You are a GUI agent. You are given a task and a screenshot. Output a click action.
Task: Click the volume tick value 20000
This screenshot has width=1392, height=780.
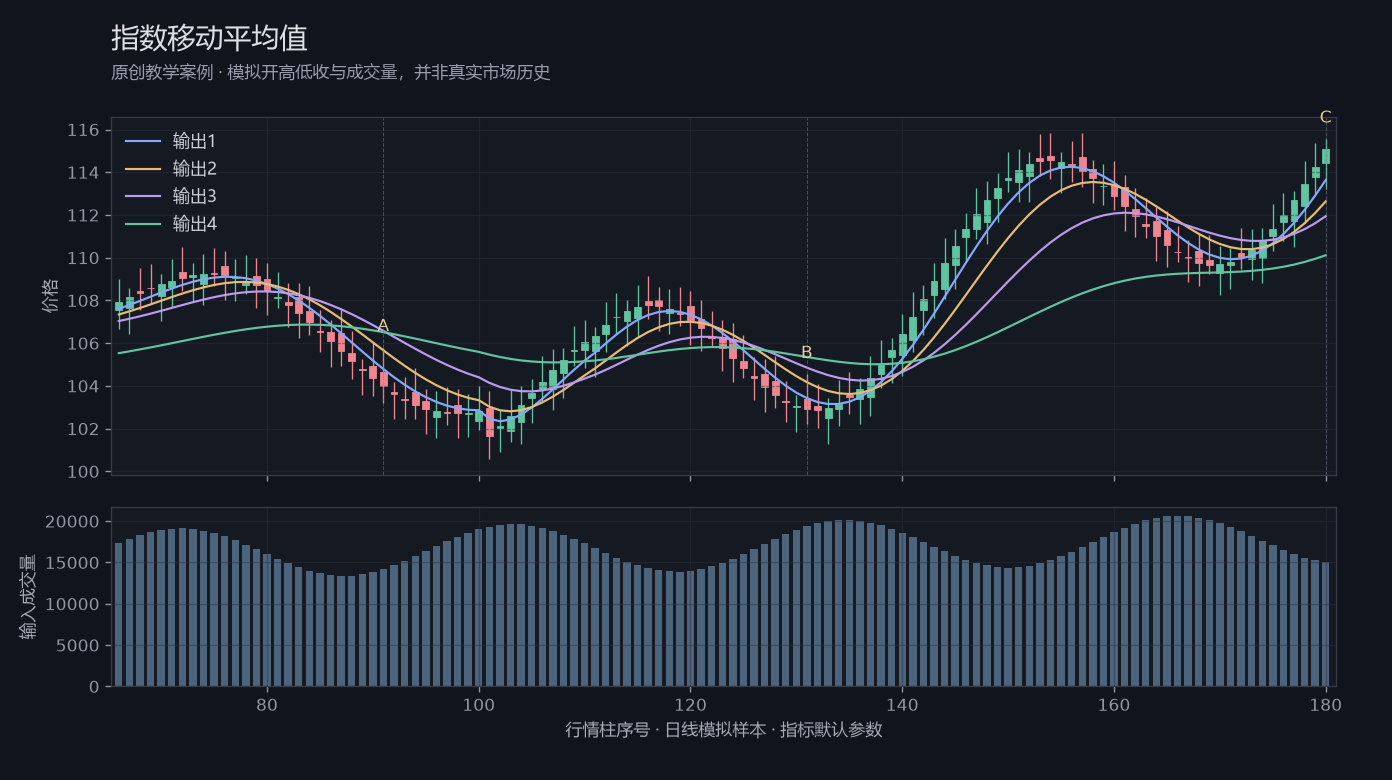(x=73, y=522)
